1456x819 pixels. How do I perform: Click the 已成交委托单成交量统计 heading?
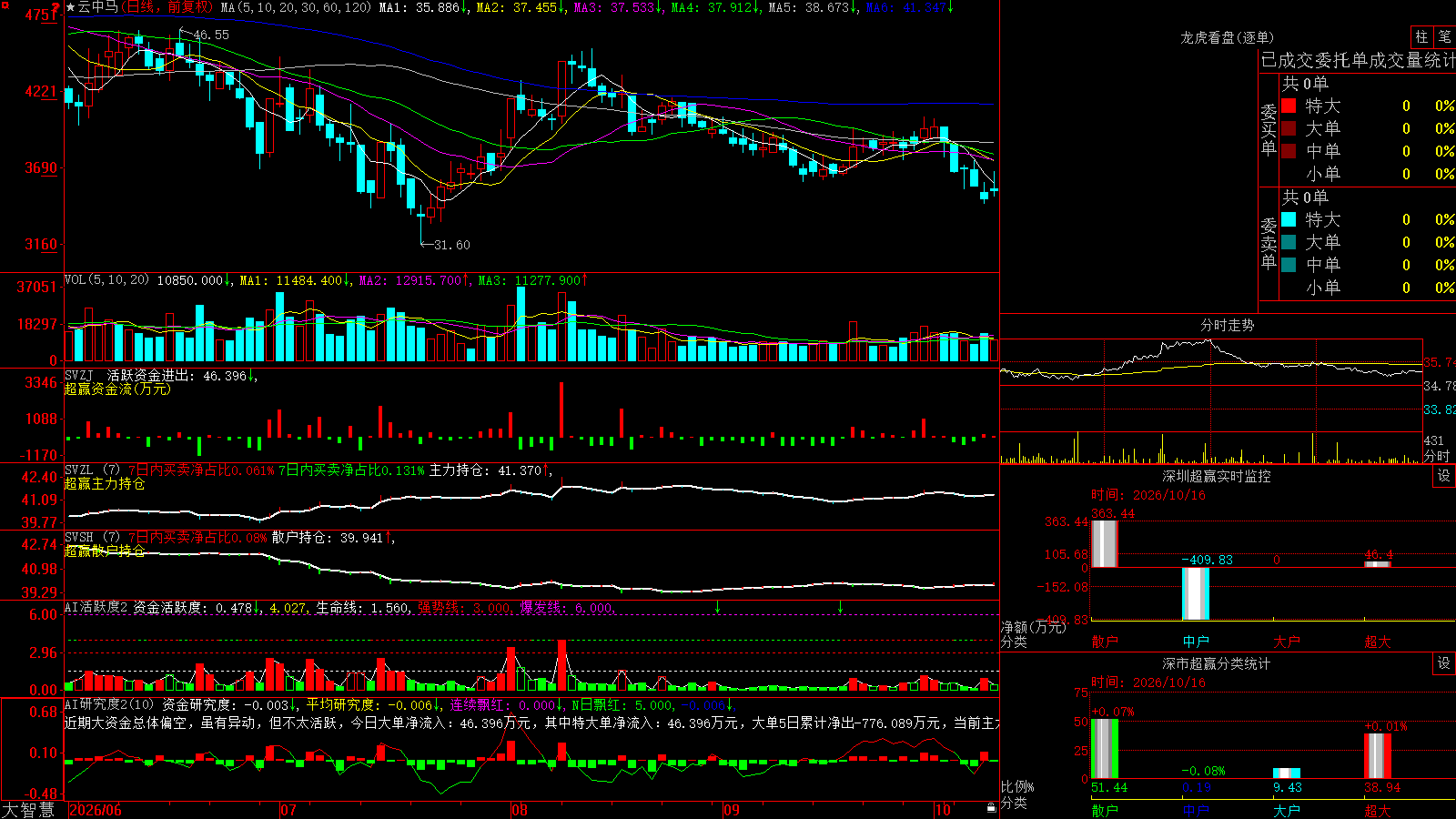coord(1358,60)
